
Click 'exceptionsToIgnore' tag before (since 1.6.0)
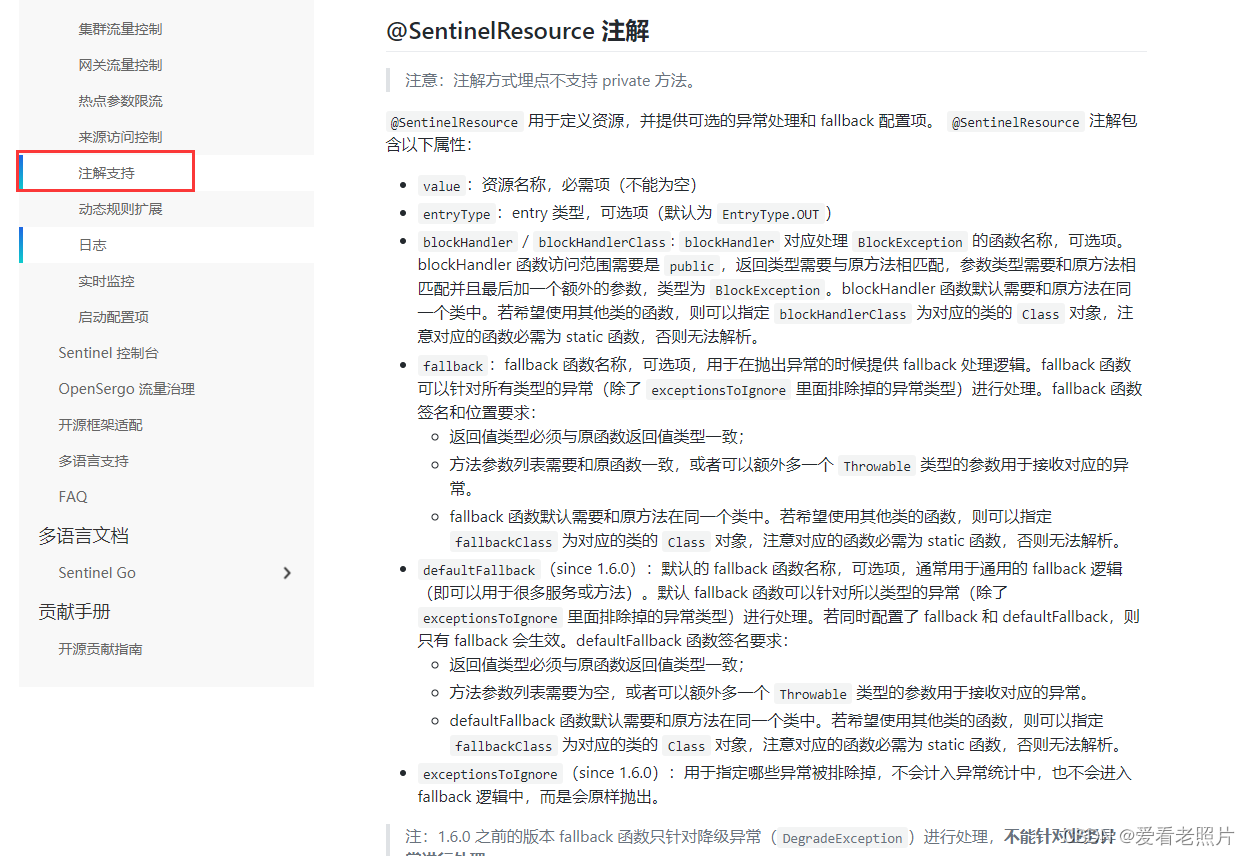490,774
